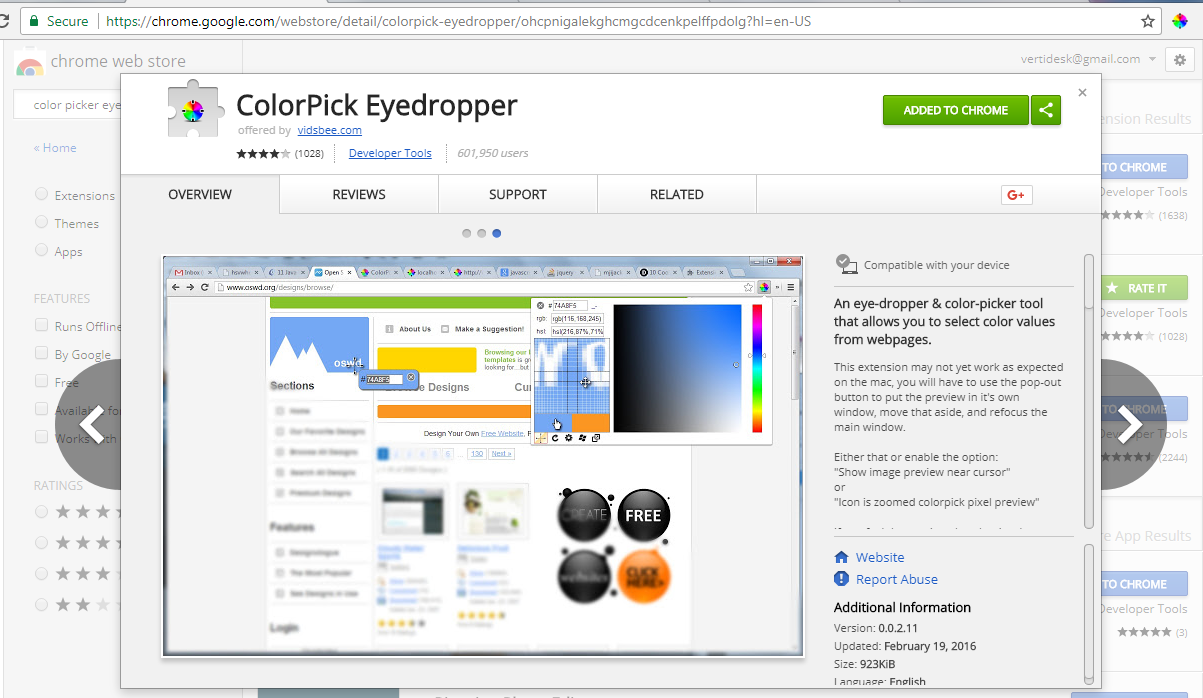Image resolution: width=1203 pixels, height=698 pixels.
Task: Click the padlock Secure icon in address bar
Action: (33, 20)
